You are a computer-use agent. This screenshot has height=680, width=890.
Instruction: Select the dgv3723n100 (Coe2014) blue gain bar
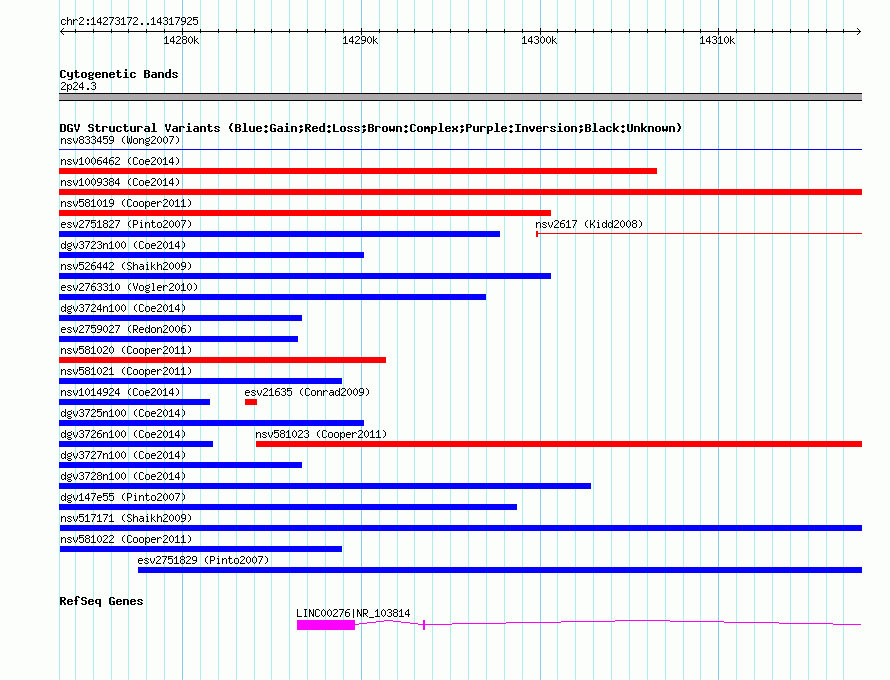[211, 255]
